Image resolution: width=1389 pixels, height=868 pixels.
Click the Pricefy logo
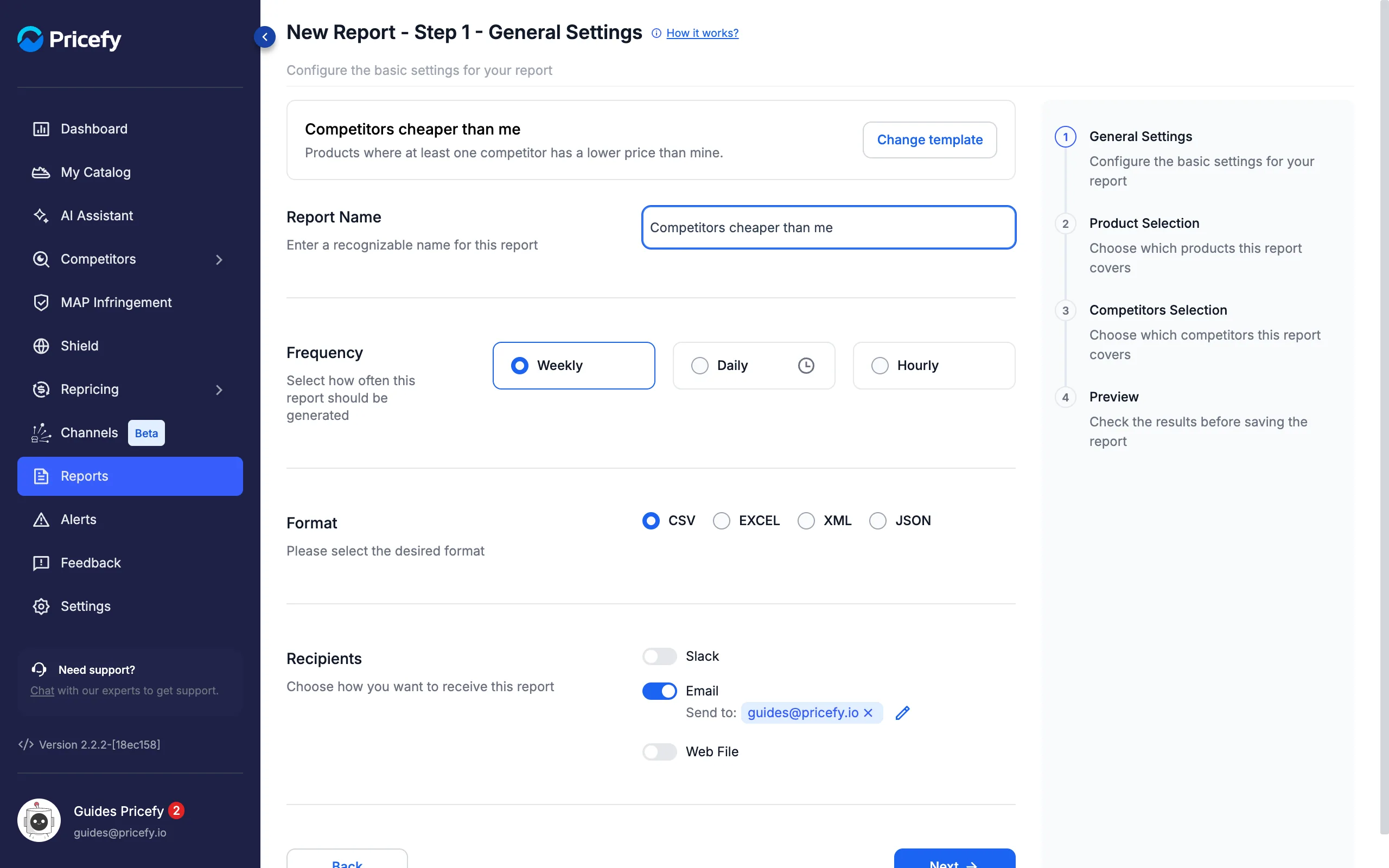(x=69, y=39)
